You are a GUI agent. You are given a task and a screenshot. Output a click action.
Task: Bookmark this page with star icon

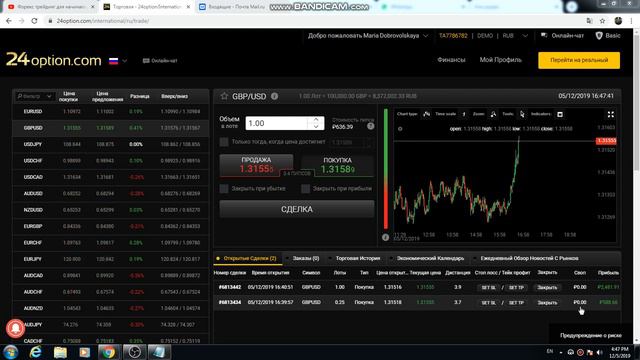point(602,21)
